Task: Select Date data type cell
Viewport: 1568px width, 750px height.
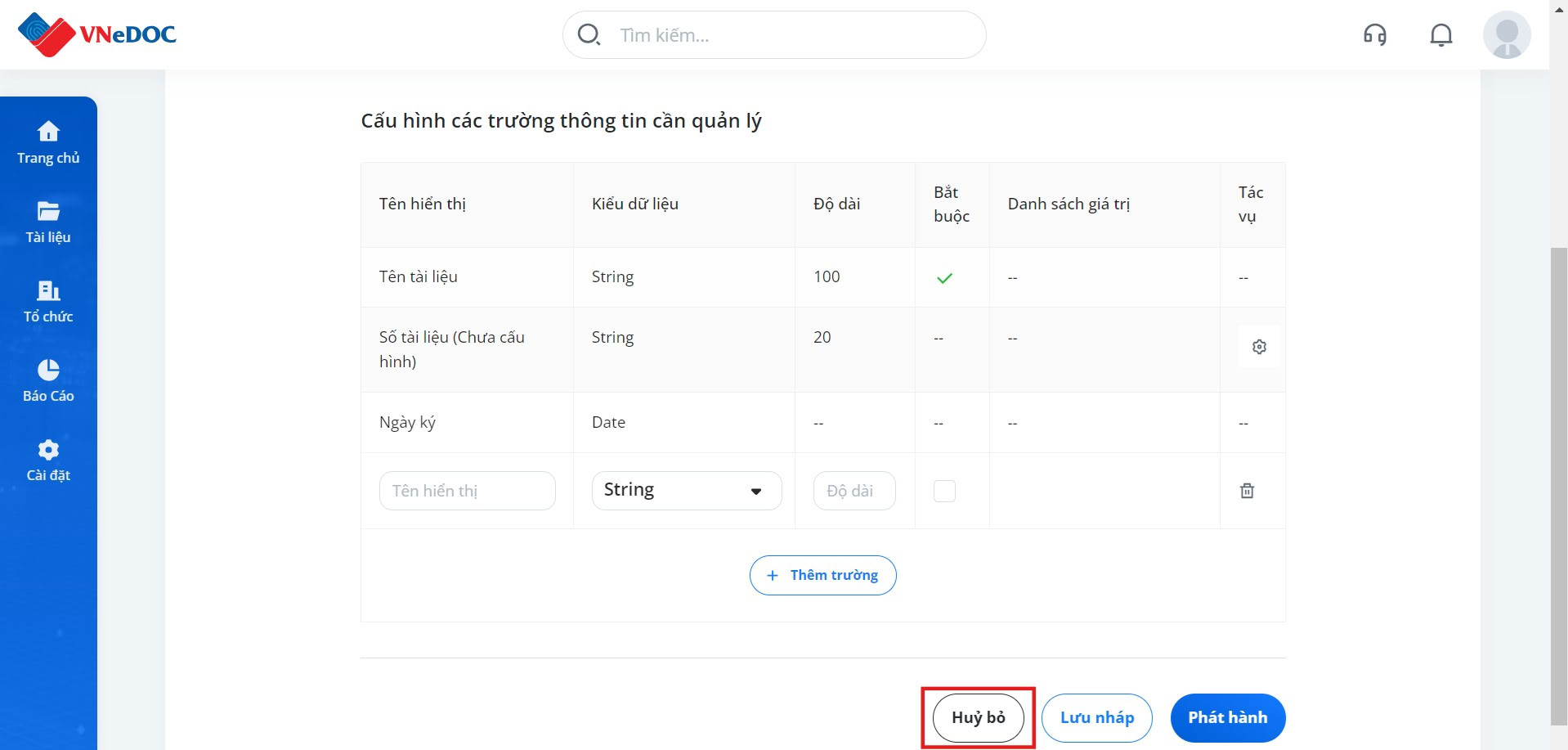Action: (x=684, y=423)
